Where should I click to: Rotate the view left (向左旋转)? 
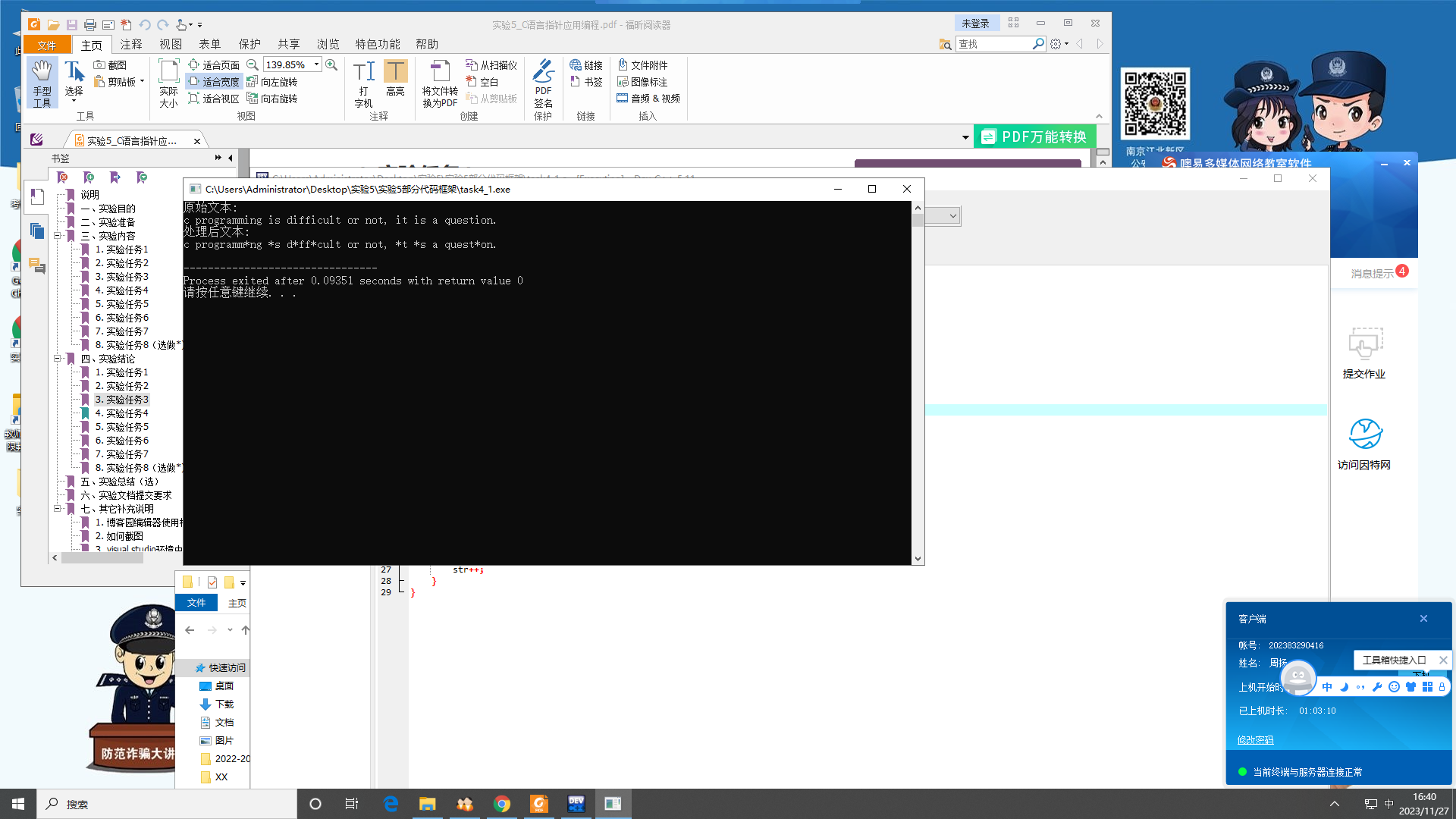[272, 82]
